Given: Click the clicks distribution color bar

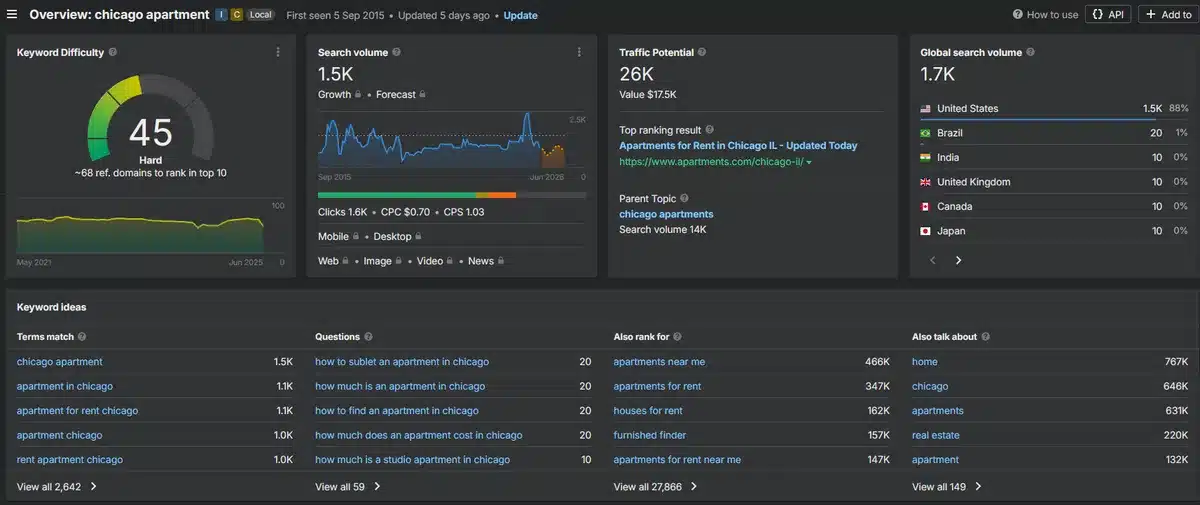Looking at the screenshot, I should (x=452, y=195).
